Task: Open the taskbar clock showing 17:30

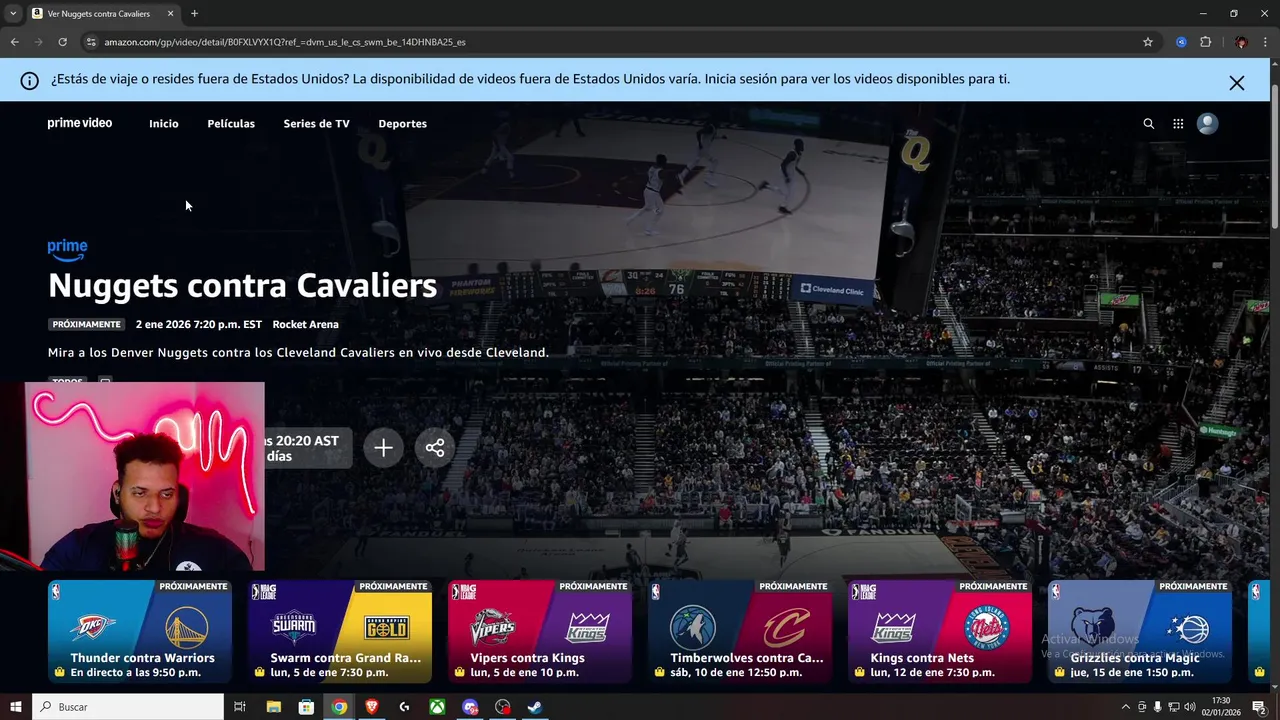Action: (1222, 707)
